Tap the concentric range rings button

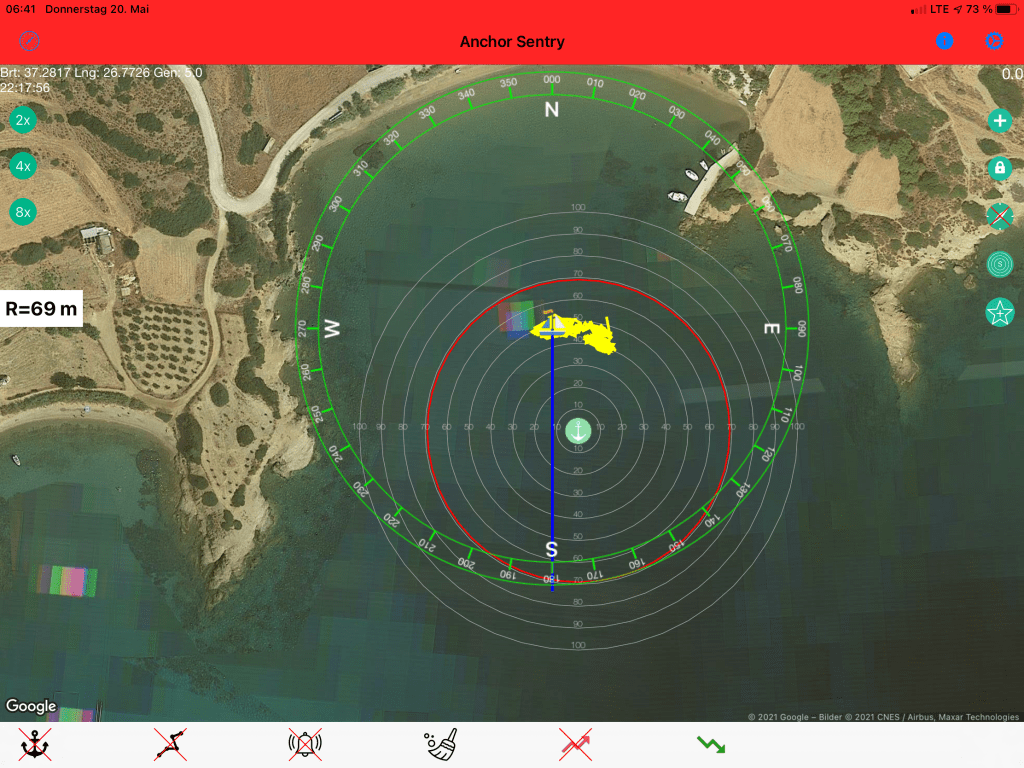[999, 264]
